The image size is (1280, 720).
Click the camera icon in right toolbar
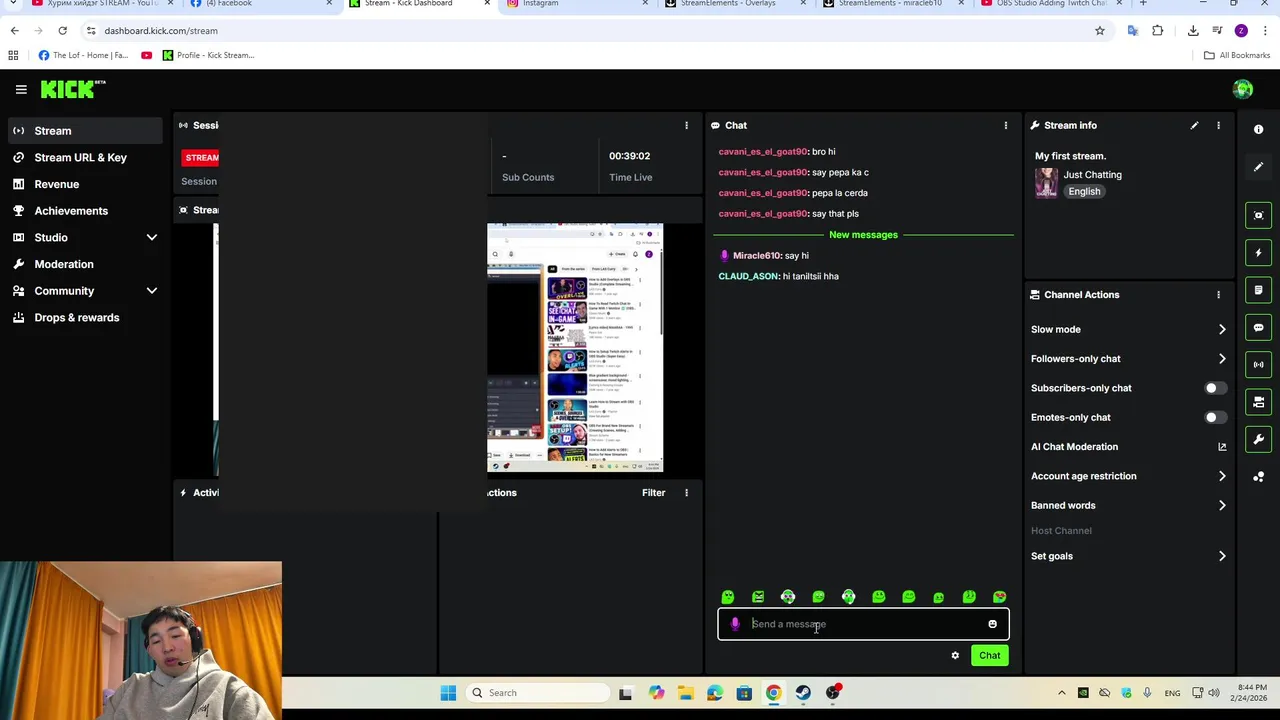coord(1258,402)
